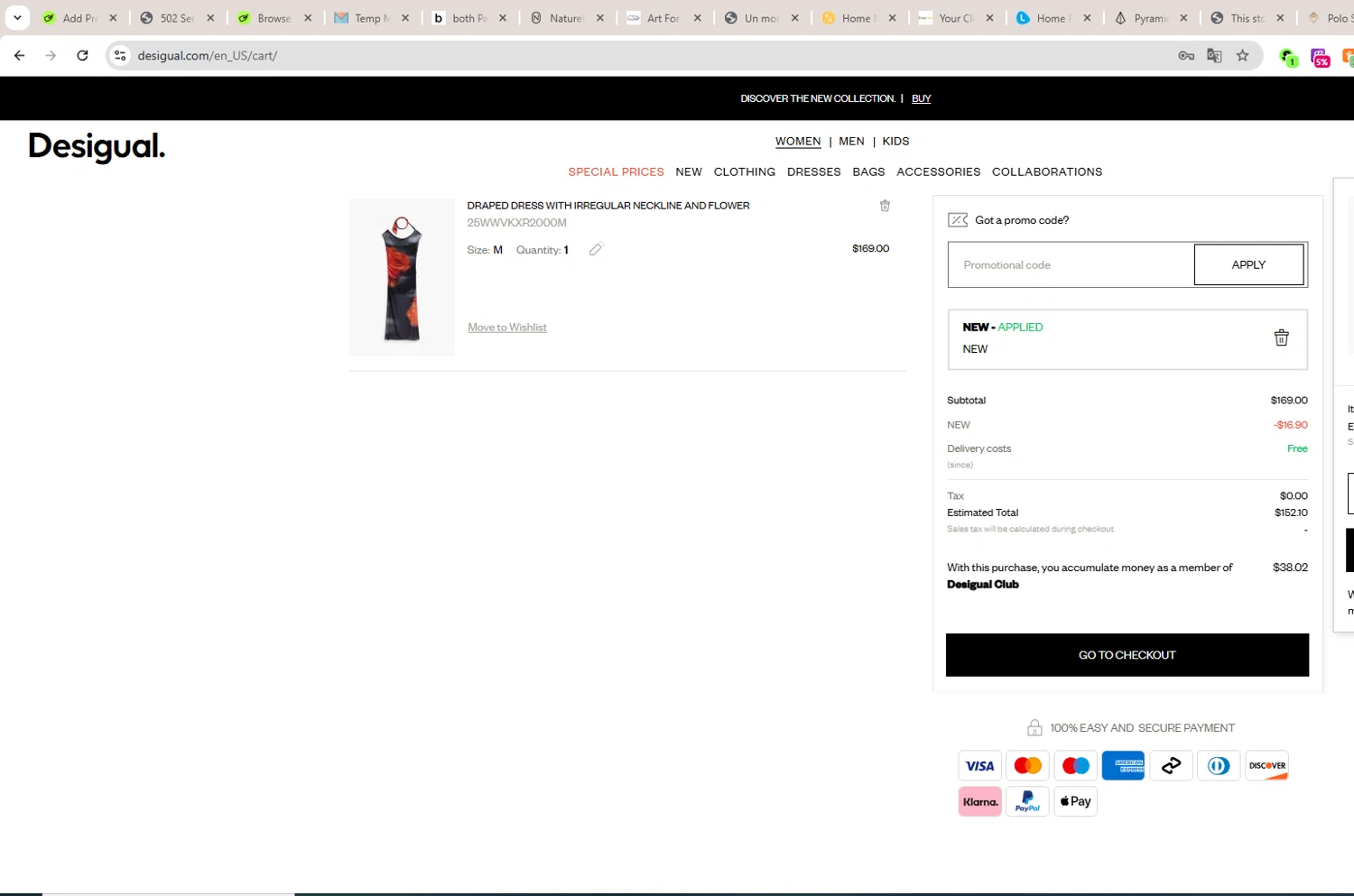Screen dimensions: 1354x896
Task: Open the draped dress product title
Action: [608, 206]
